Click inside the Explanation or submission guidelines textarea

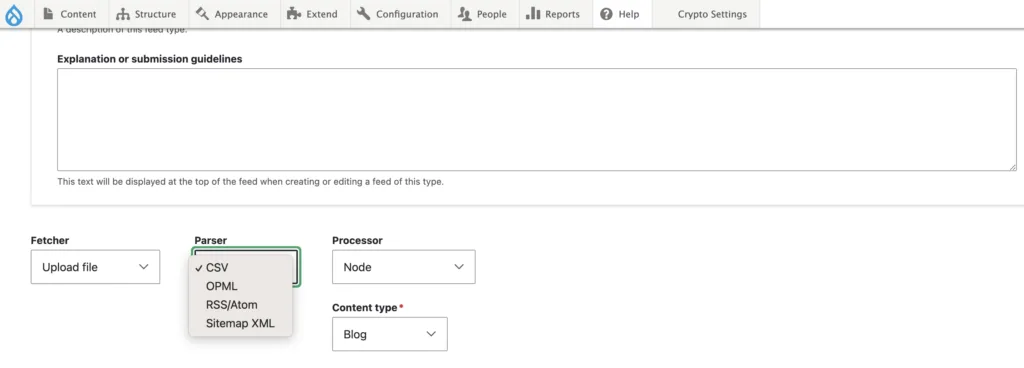(537, 119)
